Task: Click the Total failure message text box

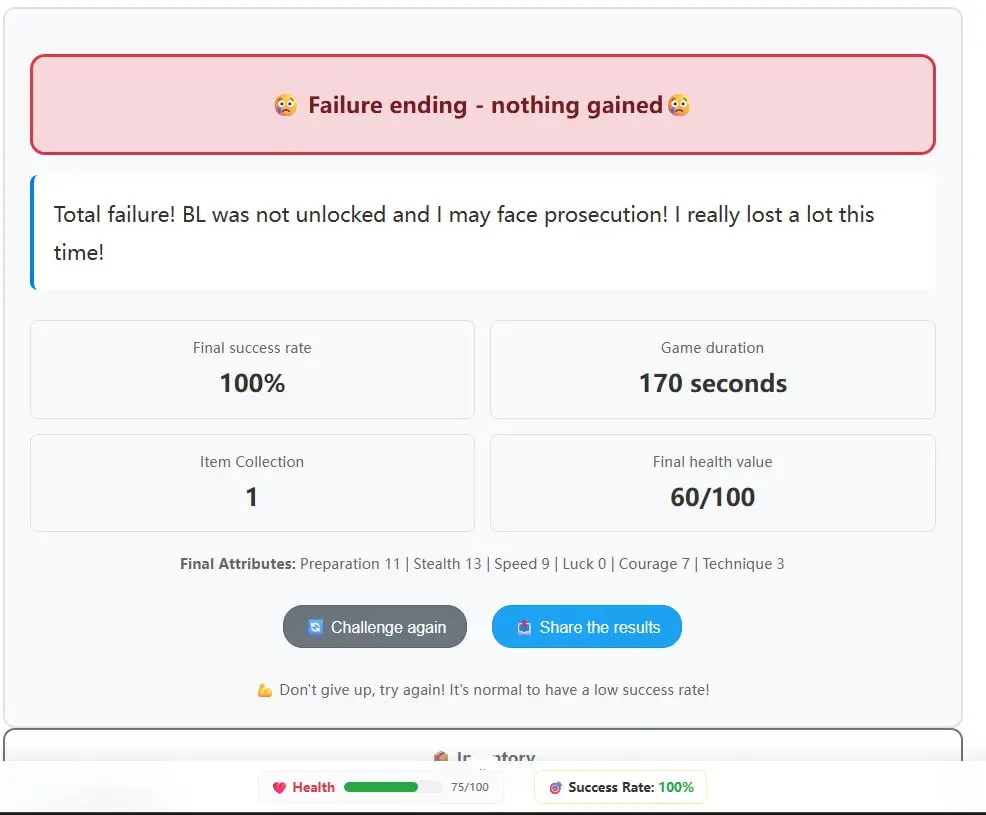Action: [x=482, y=233]
